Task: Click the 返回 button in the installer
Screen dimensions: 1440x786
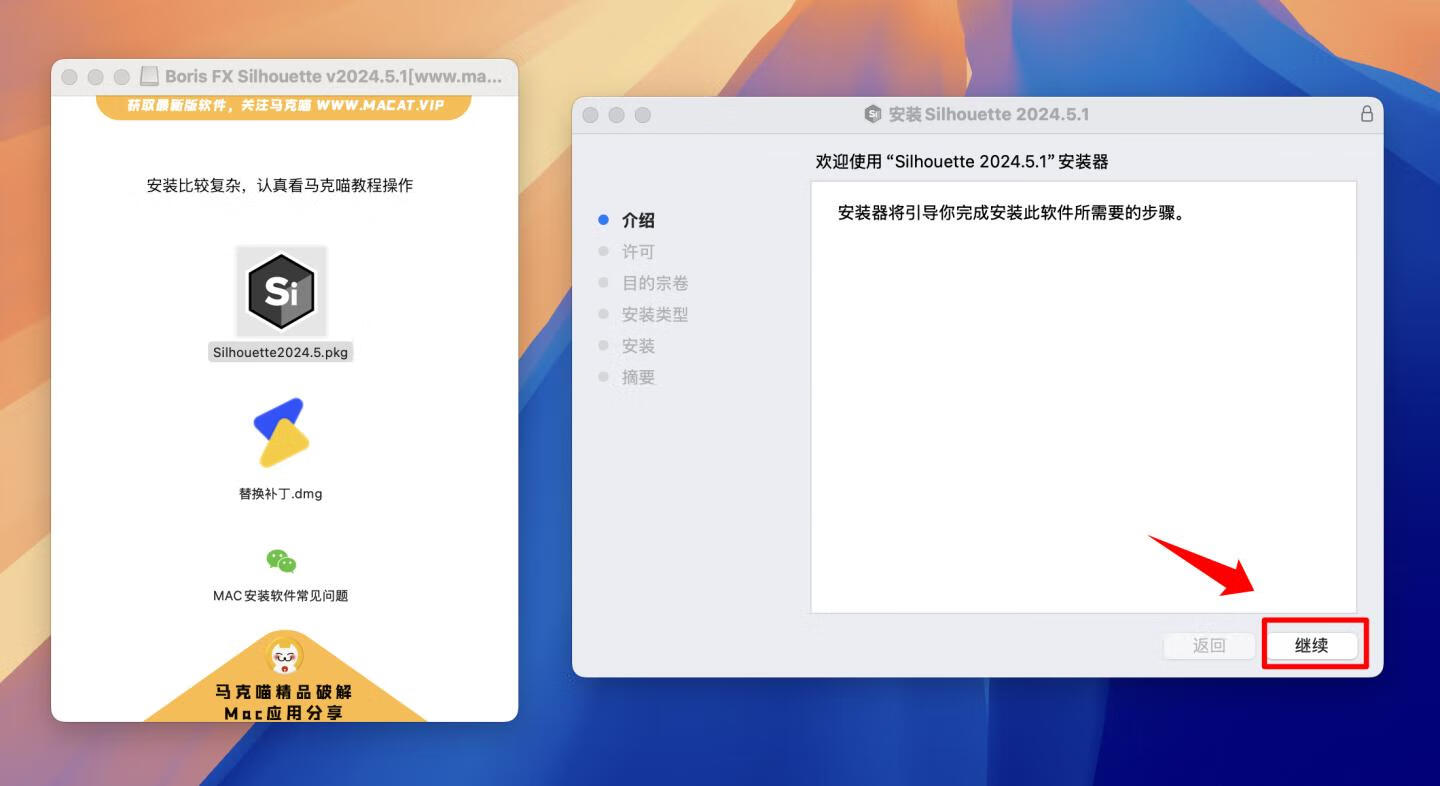Action: (1209, 645)
